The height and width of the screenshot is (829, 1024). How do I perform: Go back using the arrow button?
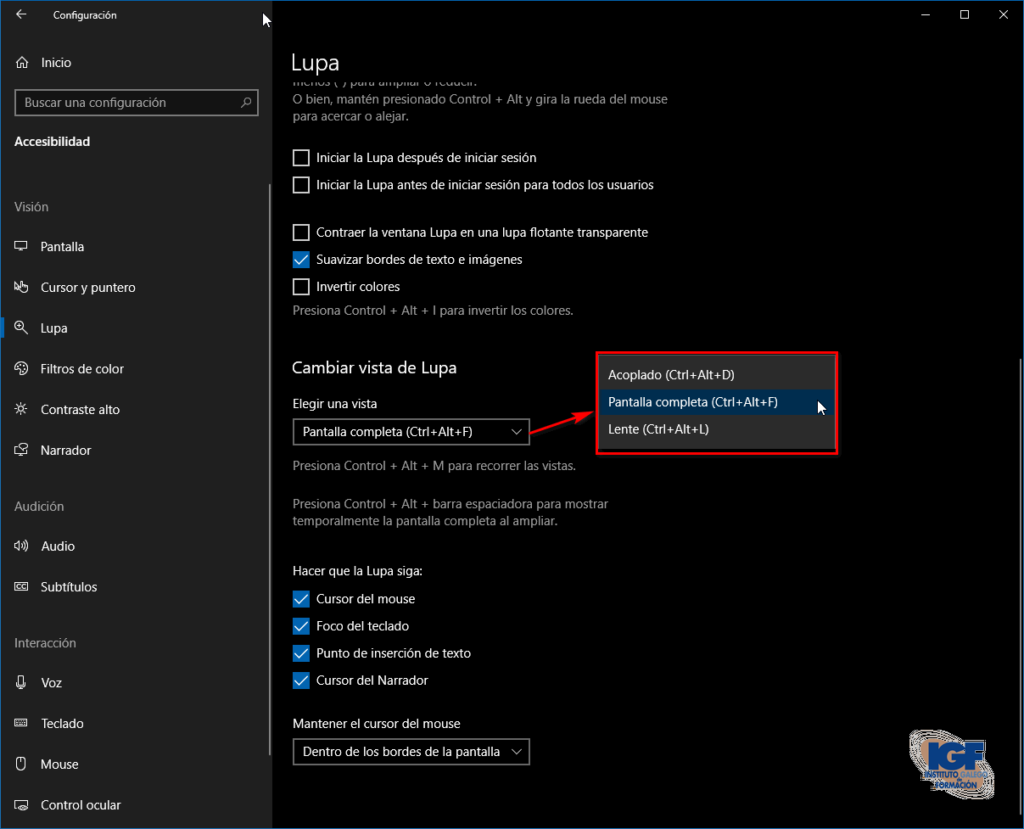(20, 15)
